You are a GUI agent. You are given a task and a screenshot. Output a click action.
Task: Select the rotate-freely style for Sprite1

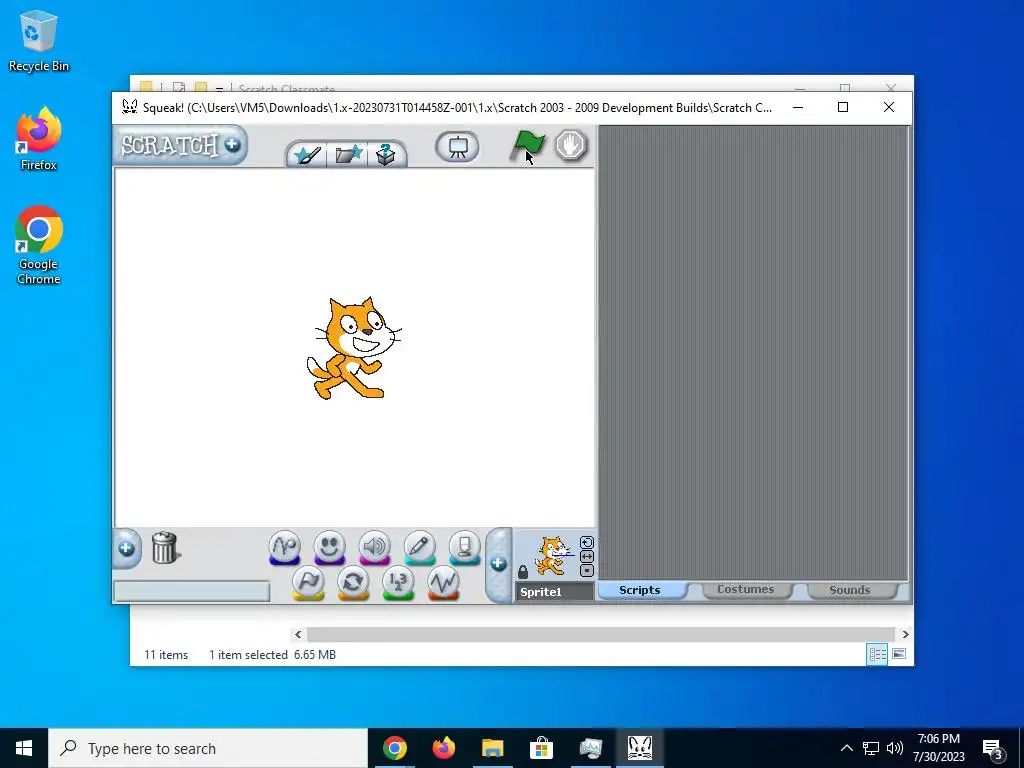click(x=586, y=543)
